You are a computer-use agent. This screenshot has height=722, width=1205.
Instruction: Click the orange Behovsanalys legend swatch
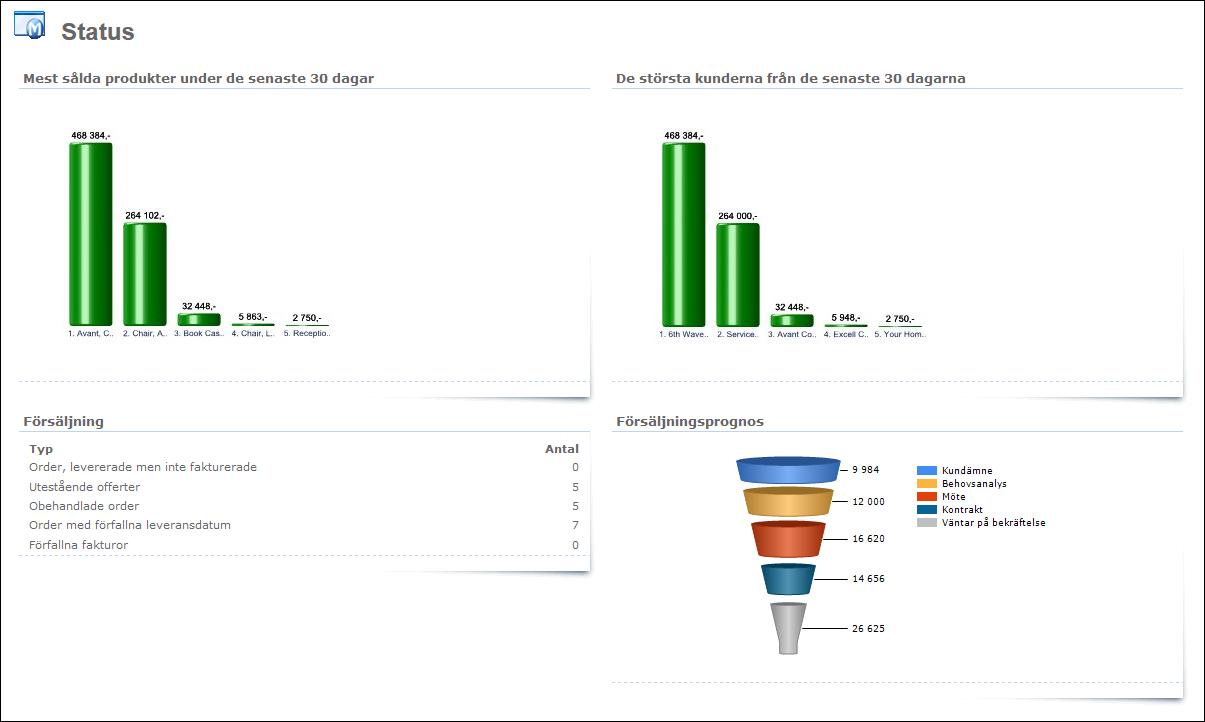point(927,483)
